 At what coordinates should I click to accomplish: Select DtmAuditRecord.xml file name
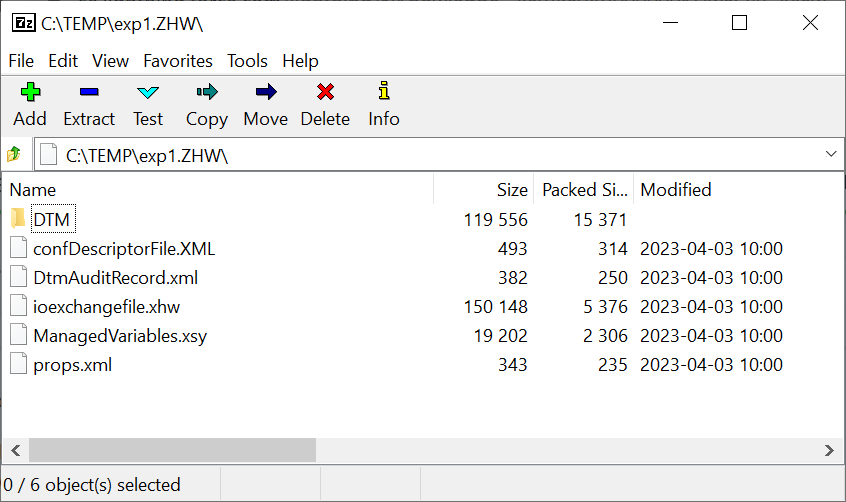pos(115,277)
